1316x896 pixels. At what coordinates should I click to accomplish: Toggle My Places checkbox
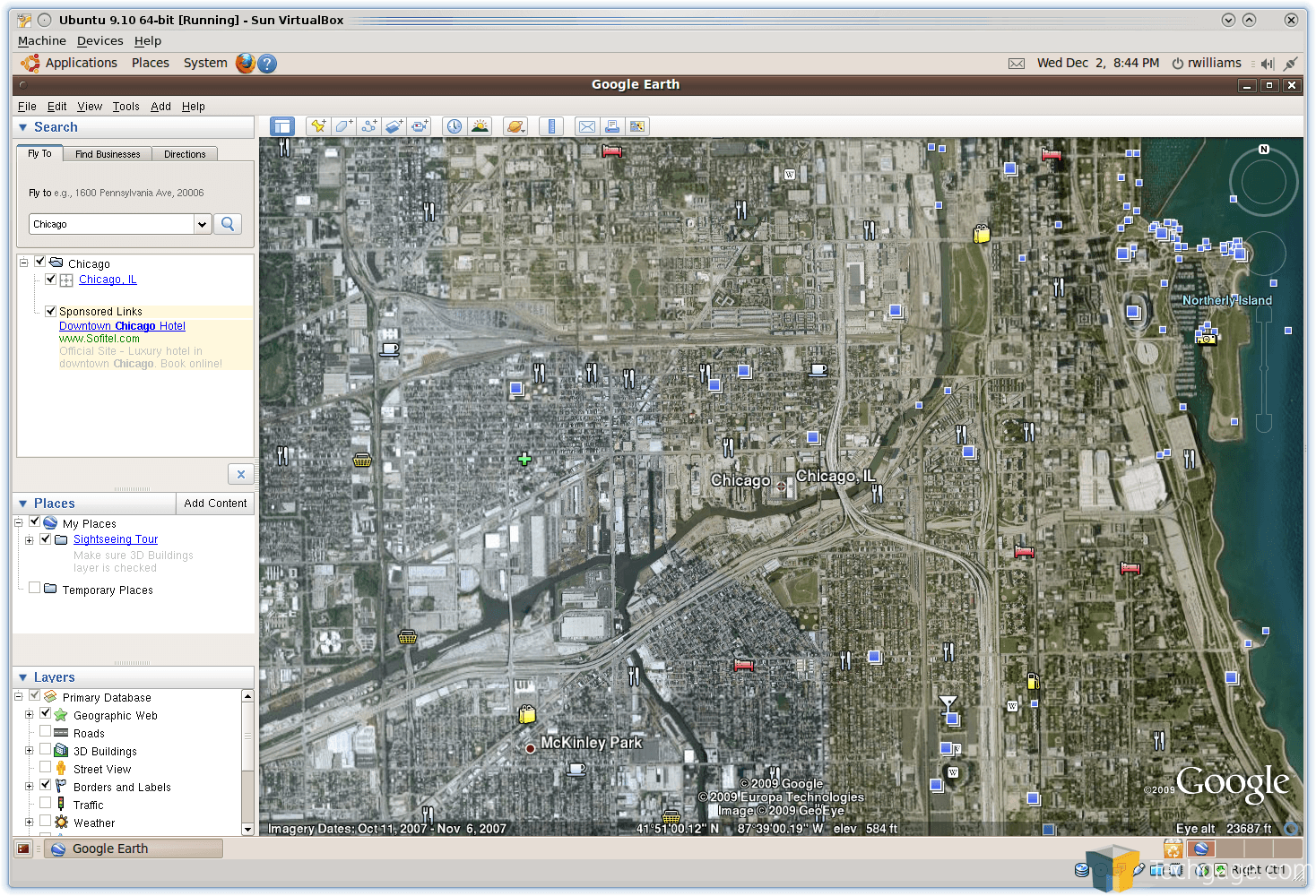click(x=35, y=521)
